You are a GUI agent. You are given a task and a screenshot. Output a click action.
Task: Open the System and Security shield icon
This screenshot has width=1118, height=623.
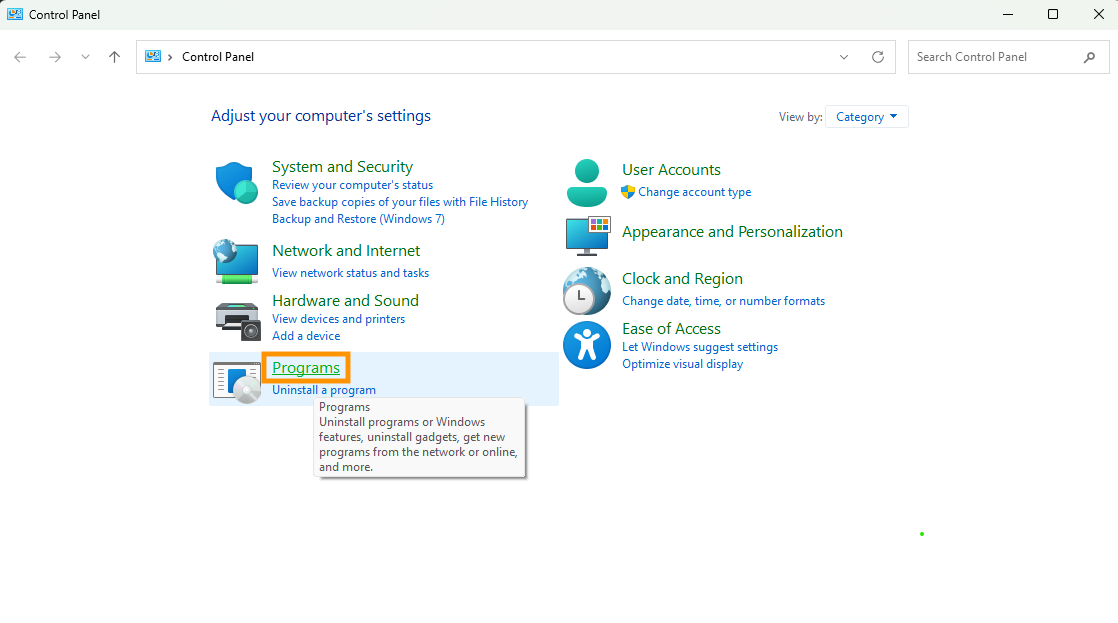(x=236, y=182)
